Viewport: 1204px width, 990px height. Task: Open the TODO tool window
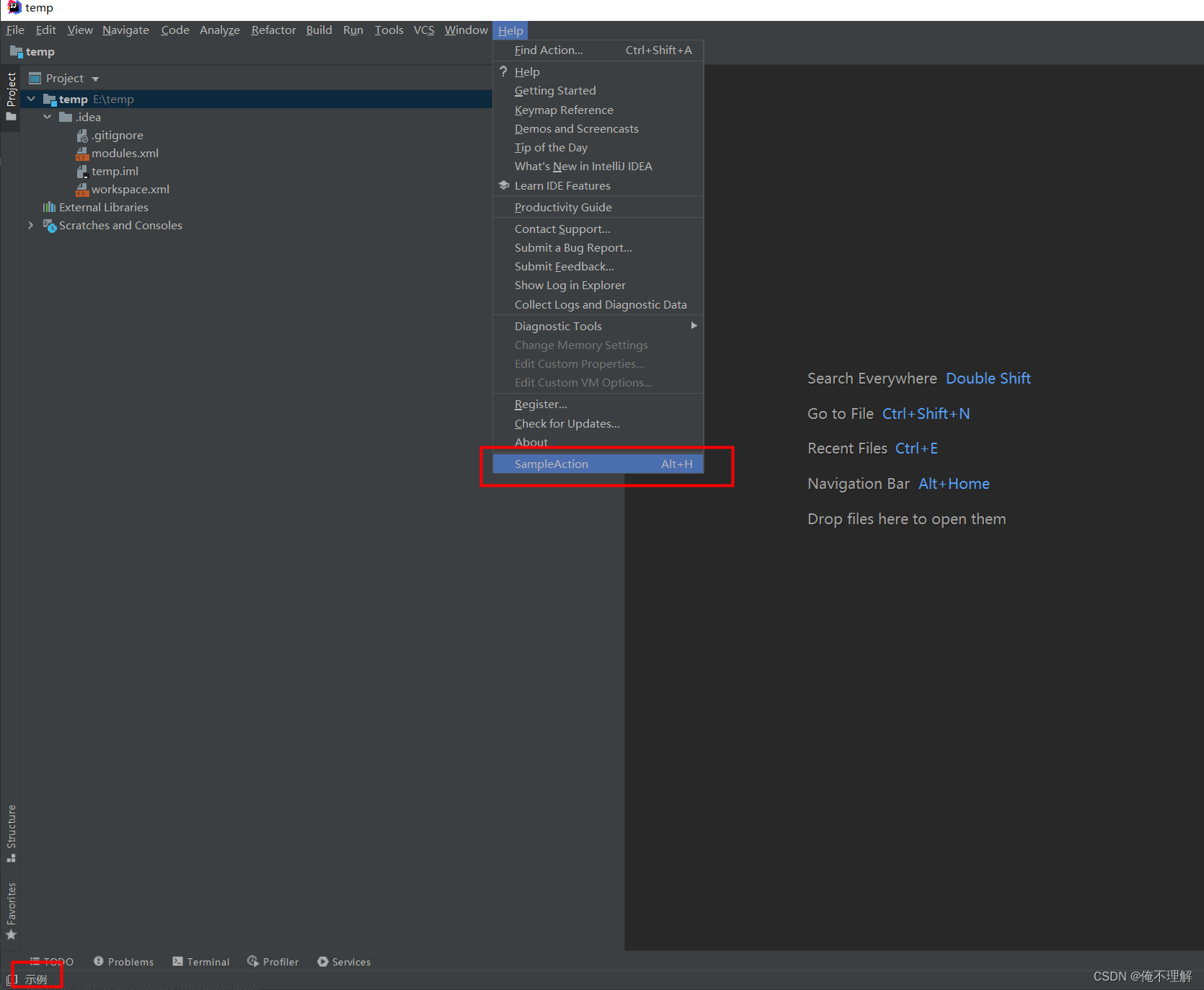coord(51,962)
